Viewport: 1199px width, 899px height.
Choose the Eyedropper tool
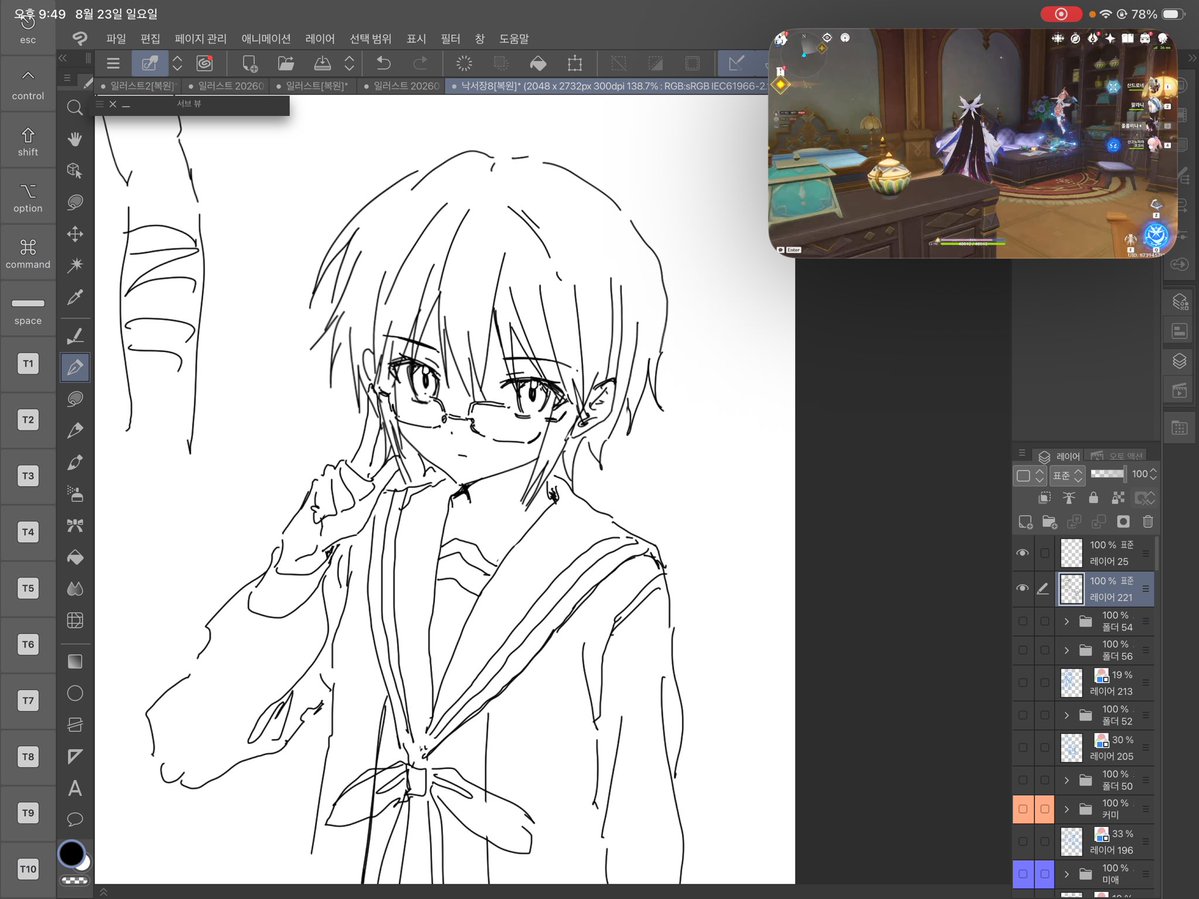(74, 297)
